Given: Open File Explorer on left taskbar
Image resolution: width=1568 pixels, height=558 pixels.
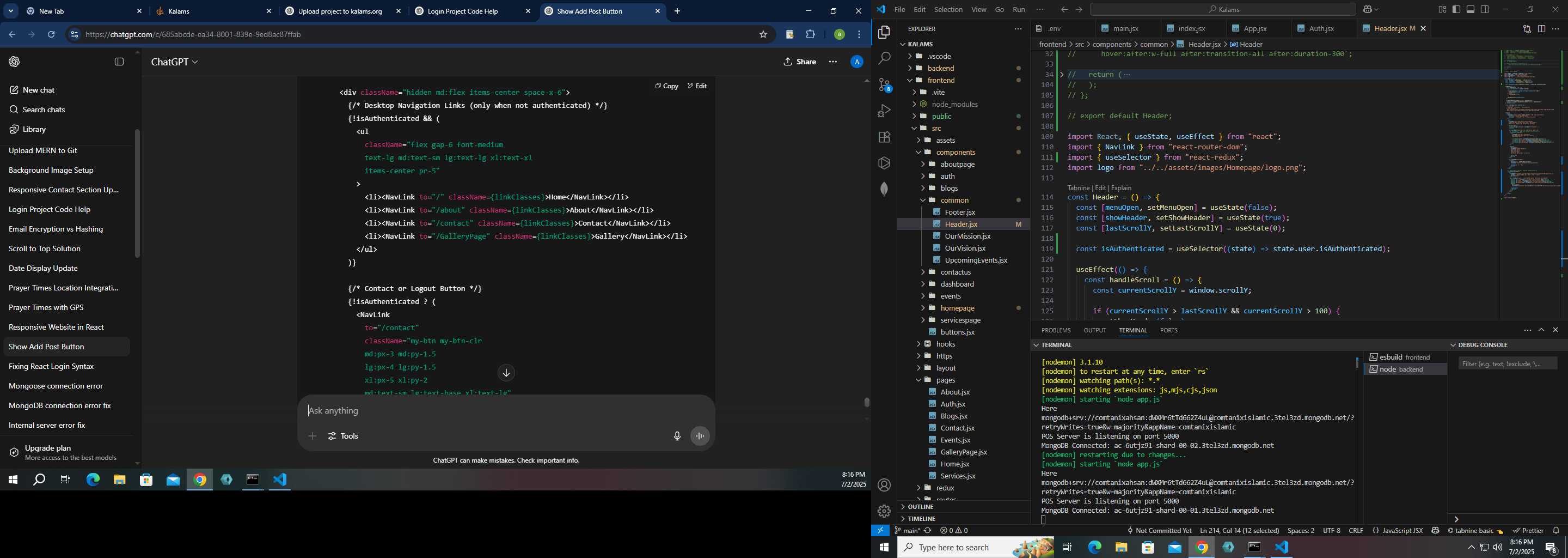Looking at the screenshot, I should click(x=119, y=480).
